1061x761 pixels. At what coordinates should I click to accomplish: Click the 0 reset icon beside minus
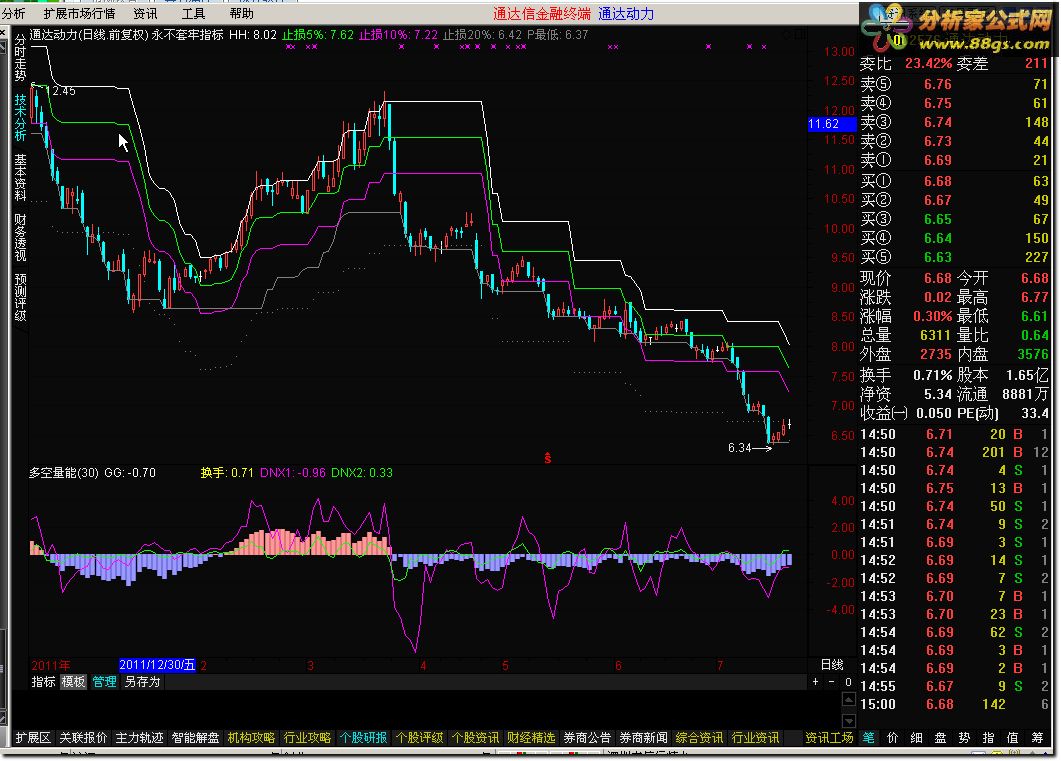coord(848,682)
